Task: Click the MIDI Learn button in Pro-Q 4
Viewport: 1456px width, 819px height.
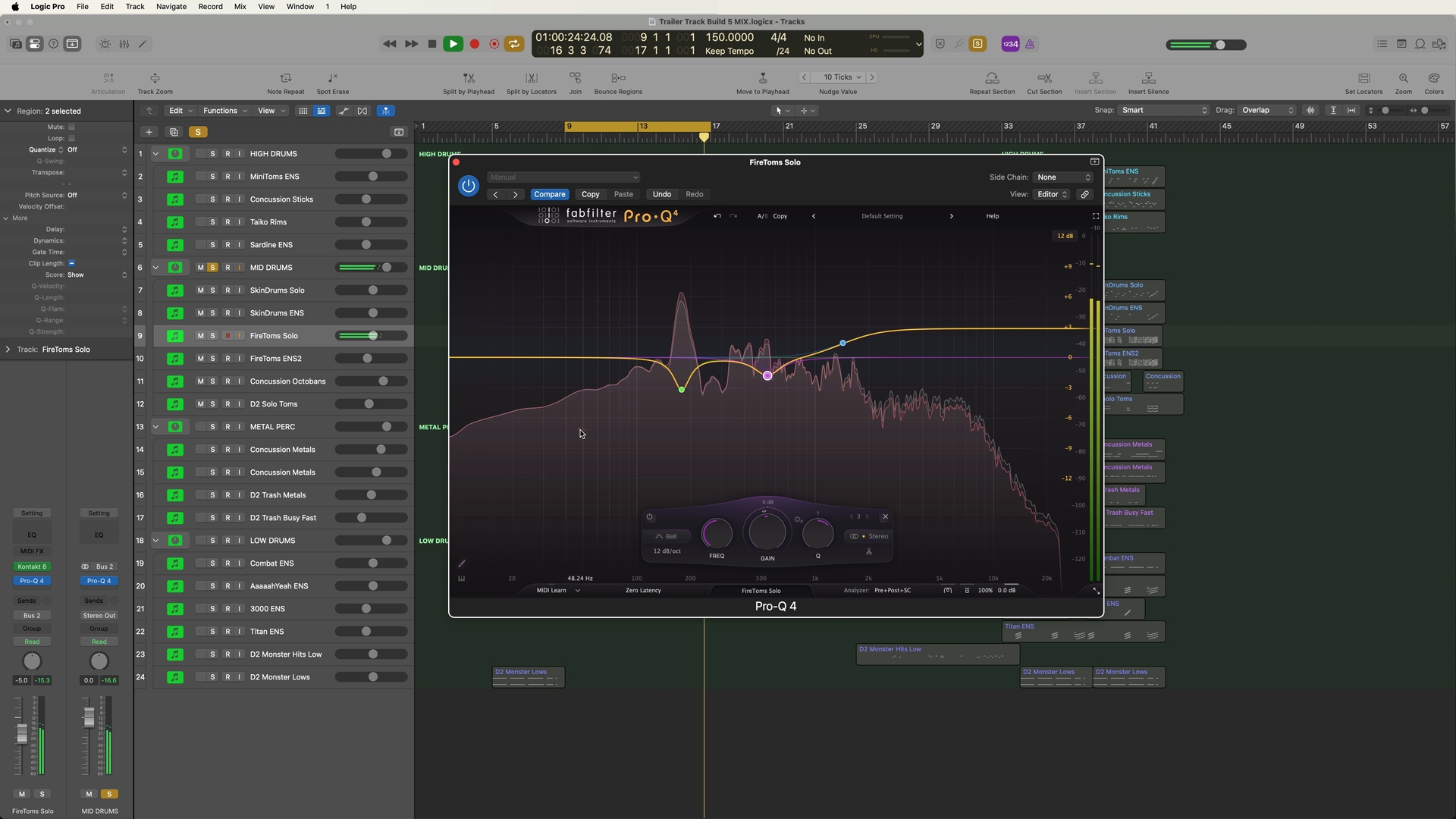Action: coord(551,591)
